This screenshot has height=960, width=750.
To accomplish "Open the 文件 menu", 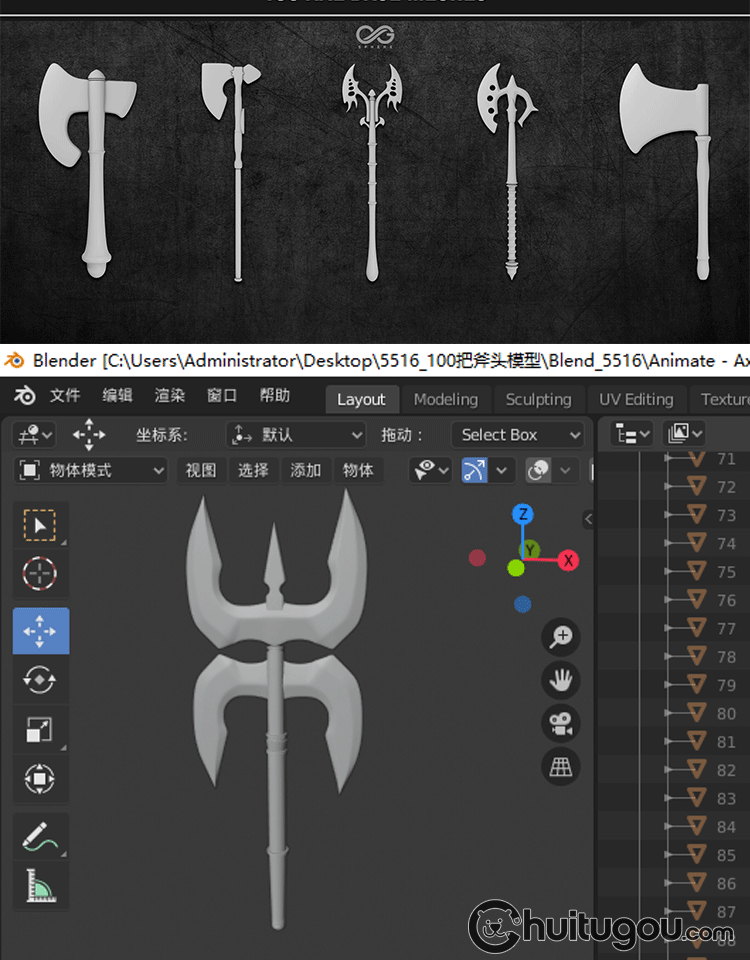I will pos(65,395).
